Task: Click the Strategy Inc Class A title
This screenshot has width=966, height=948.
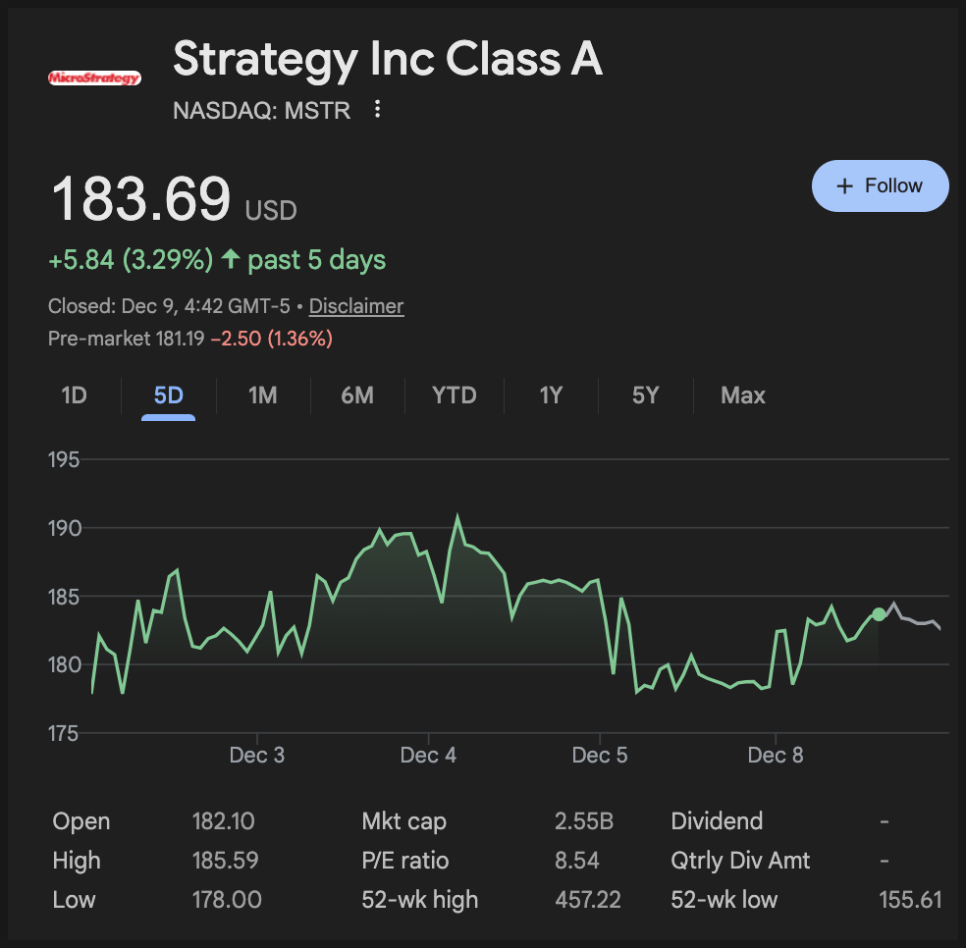Action: (x=387, y=59)
